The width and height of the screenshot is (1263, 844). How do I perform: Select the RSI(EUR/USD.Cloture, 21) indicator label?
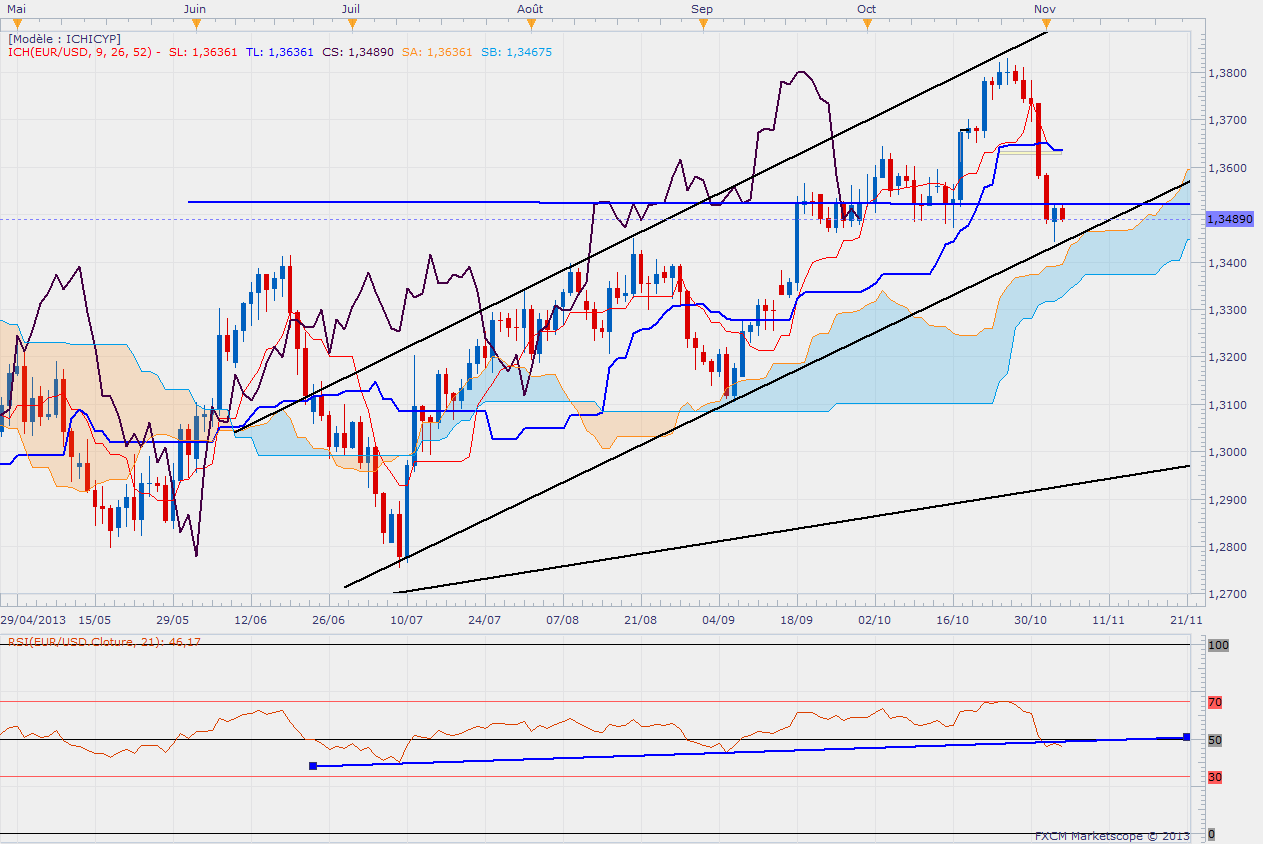click(x=103, y=640)
